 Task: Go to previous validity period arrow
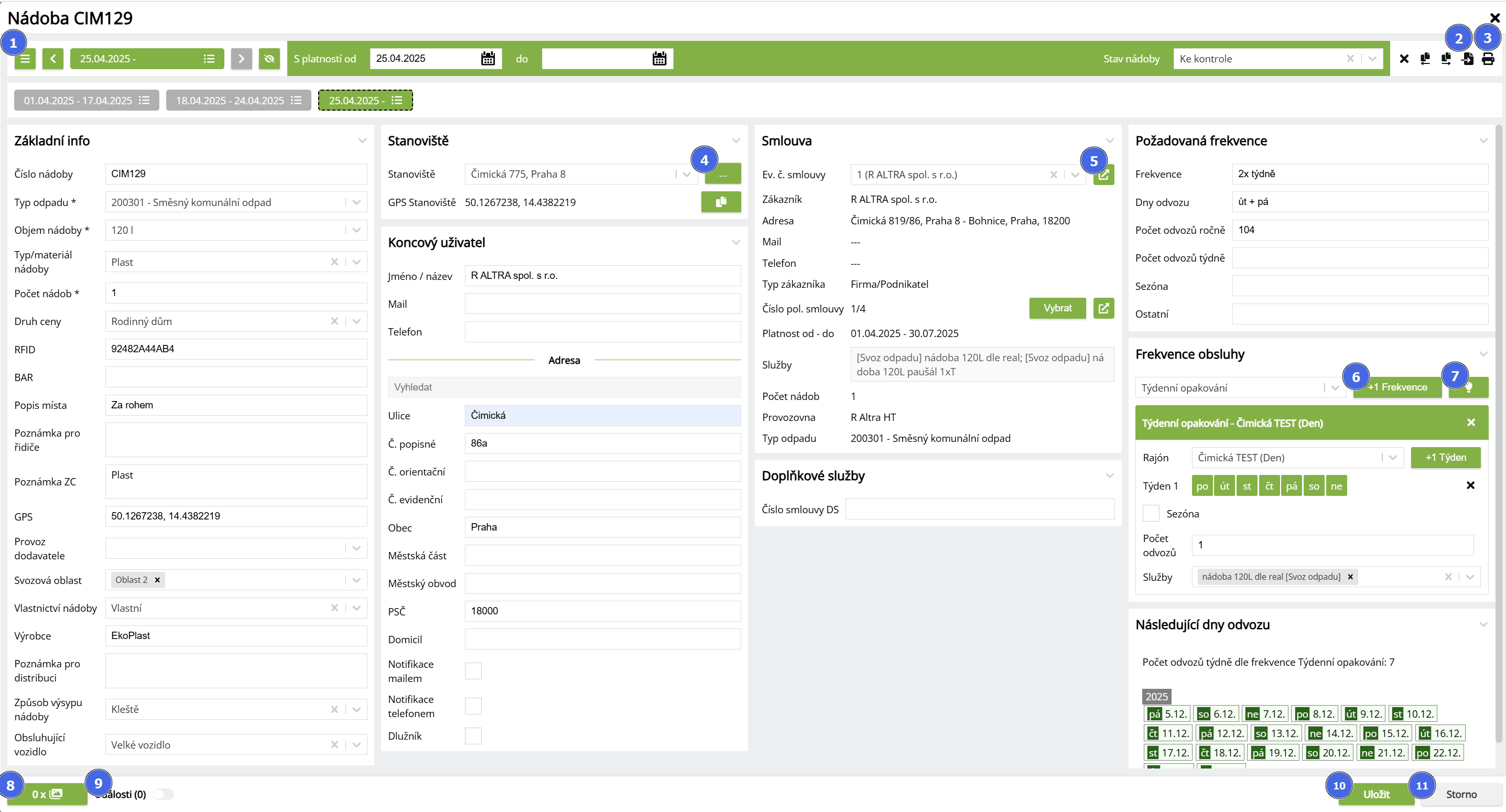point(52,59)
